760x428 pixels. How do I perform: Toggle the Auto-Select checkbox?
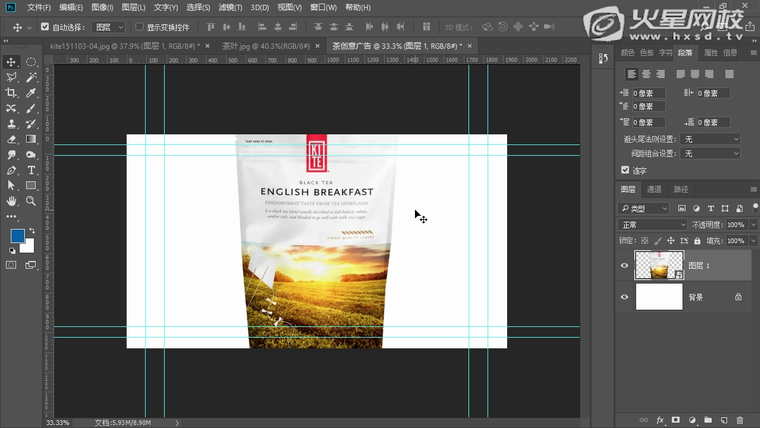pos(45,27)
